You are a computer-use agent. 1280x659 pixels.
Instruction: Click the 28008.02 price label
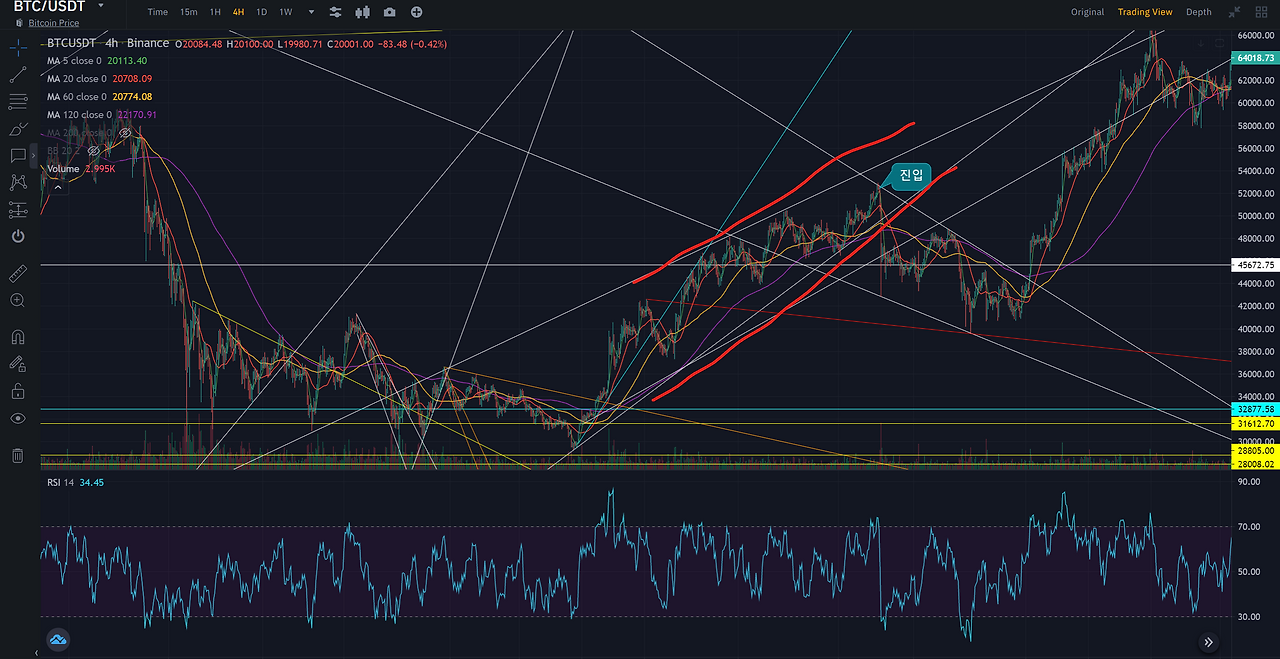click(x=1255, y=463)
